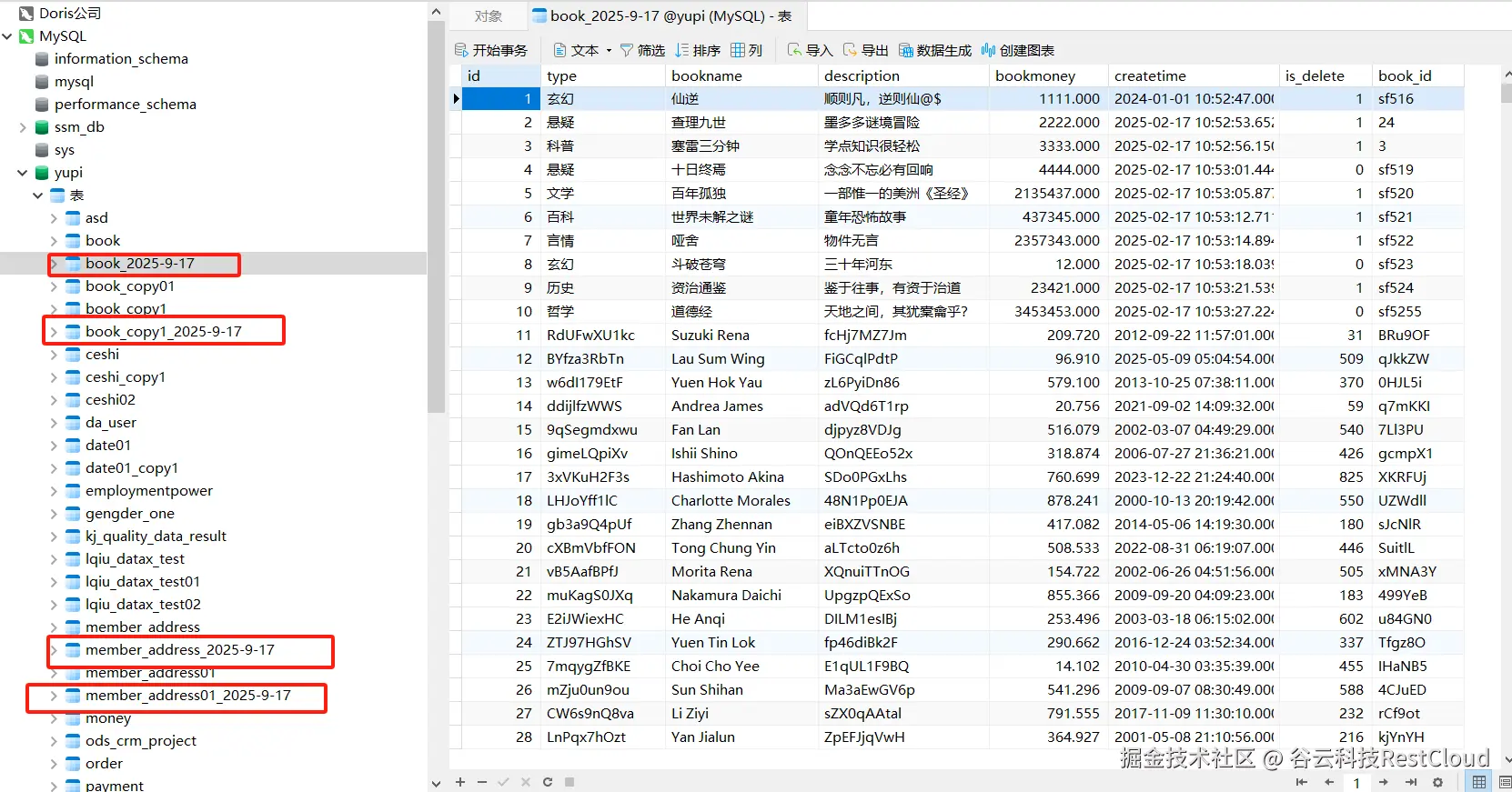Collapse the MySQL connection node
This screenshot has width=1512, height=792.
pyautogui.click(x=7, y=36)
